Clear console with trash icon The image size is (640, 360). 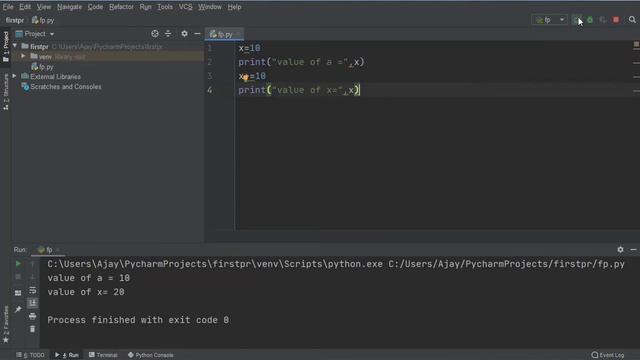[32, 329]
